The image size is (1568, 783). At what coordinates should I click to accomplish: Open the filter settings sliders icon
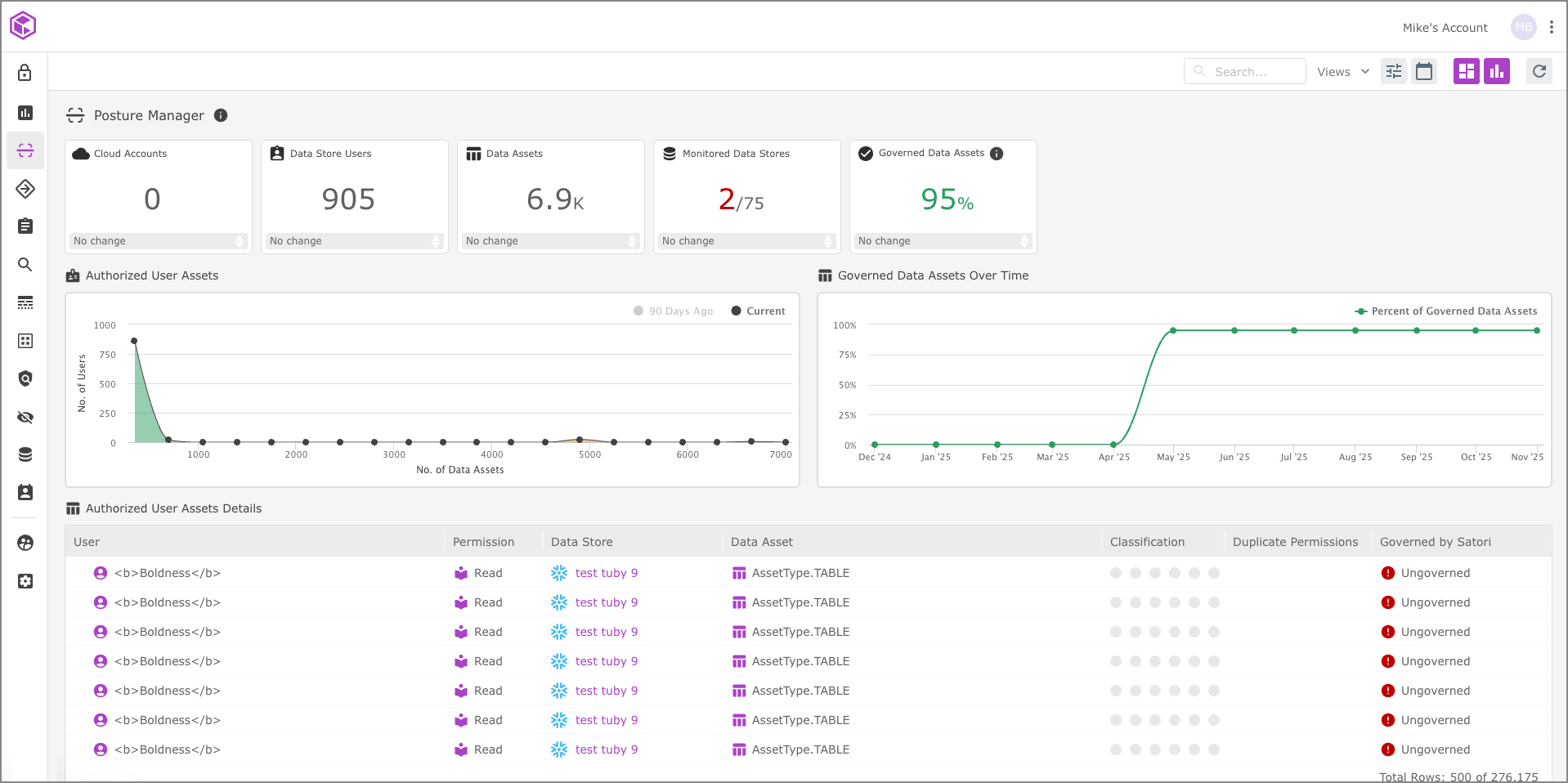coord(1394,72)
